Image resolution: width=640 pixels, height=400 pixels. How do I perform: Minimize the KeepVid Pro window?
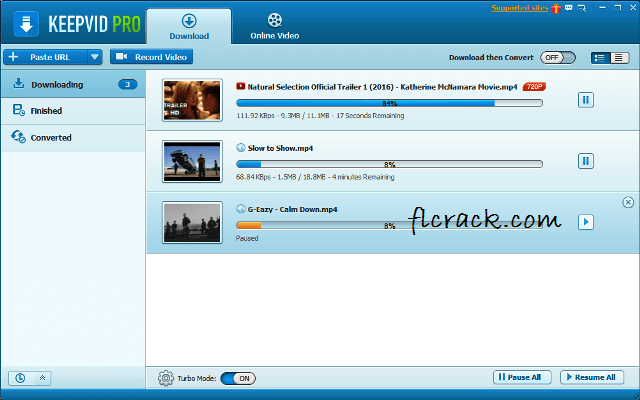tap(603, 8)
